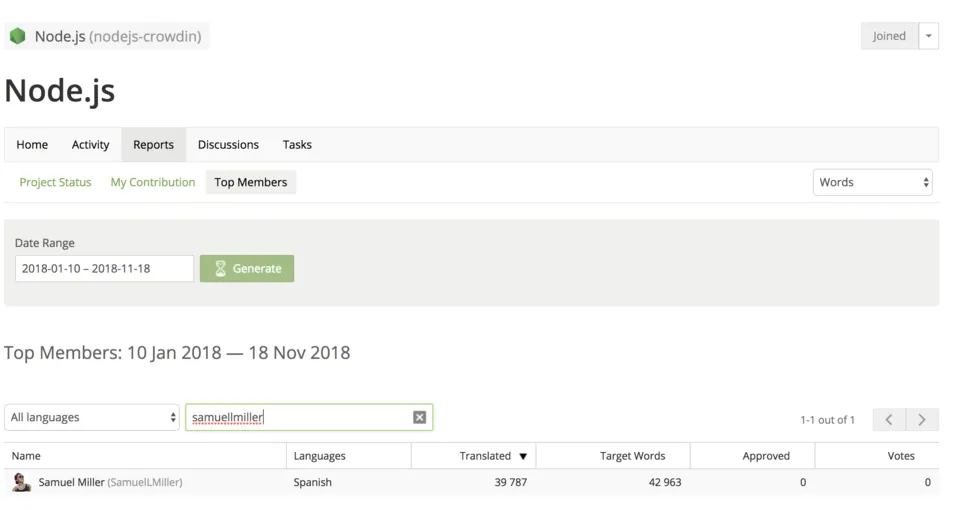Screen dimensions: 960x510
Task: Click the Joined button
Action: point(889,36)
